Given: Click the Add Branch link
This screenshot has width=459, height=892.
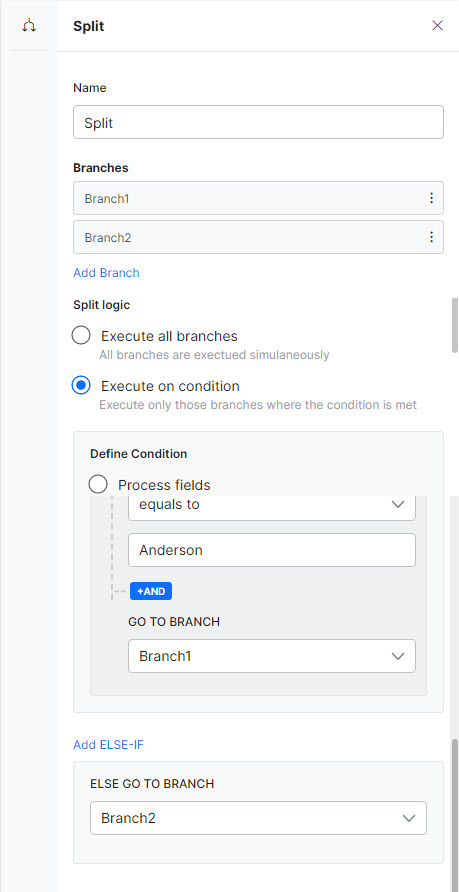Looking at the screenshot, I should [106, 272].
